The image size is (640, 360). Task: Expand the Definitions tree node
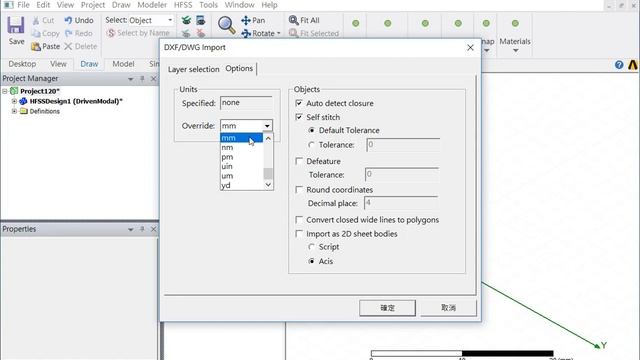coord(14,111)
